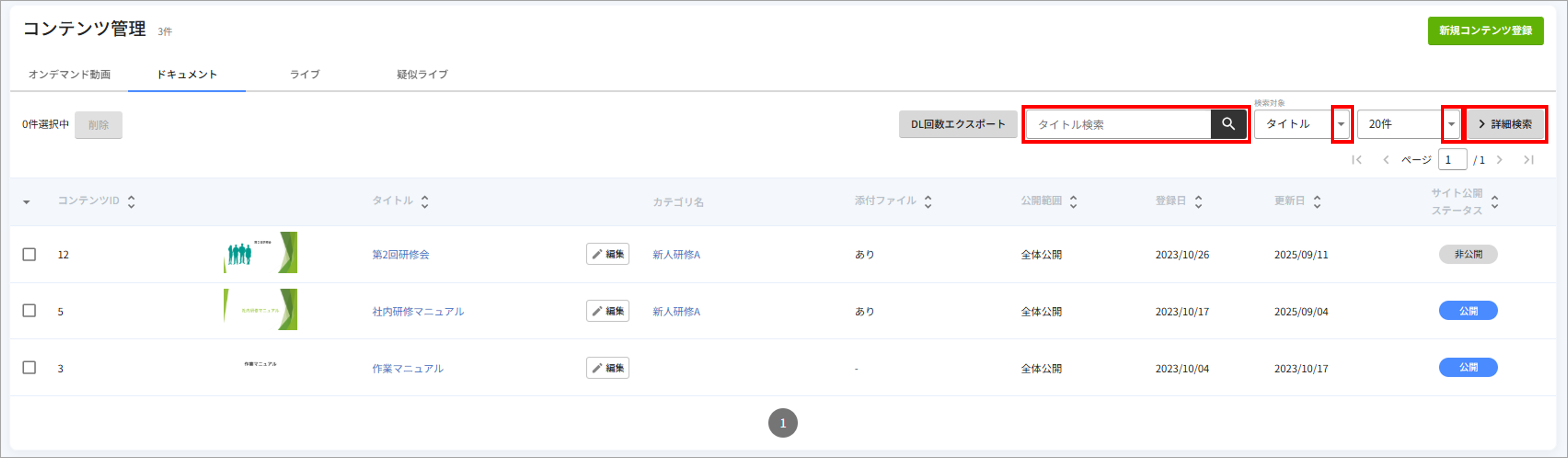1568x458 pixels.
Task: Click DL回数エクスポート button
Action: [958, 124]
